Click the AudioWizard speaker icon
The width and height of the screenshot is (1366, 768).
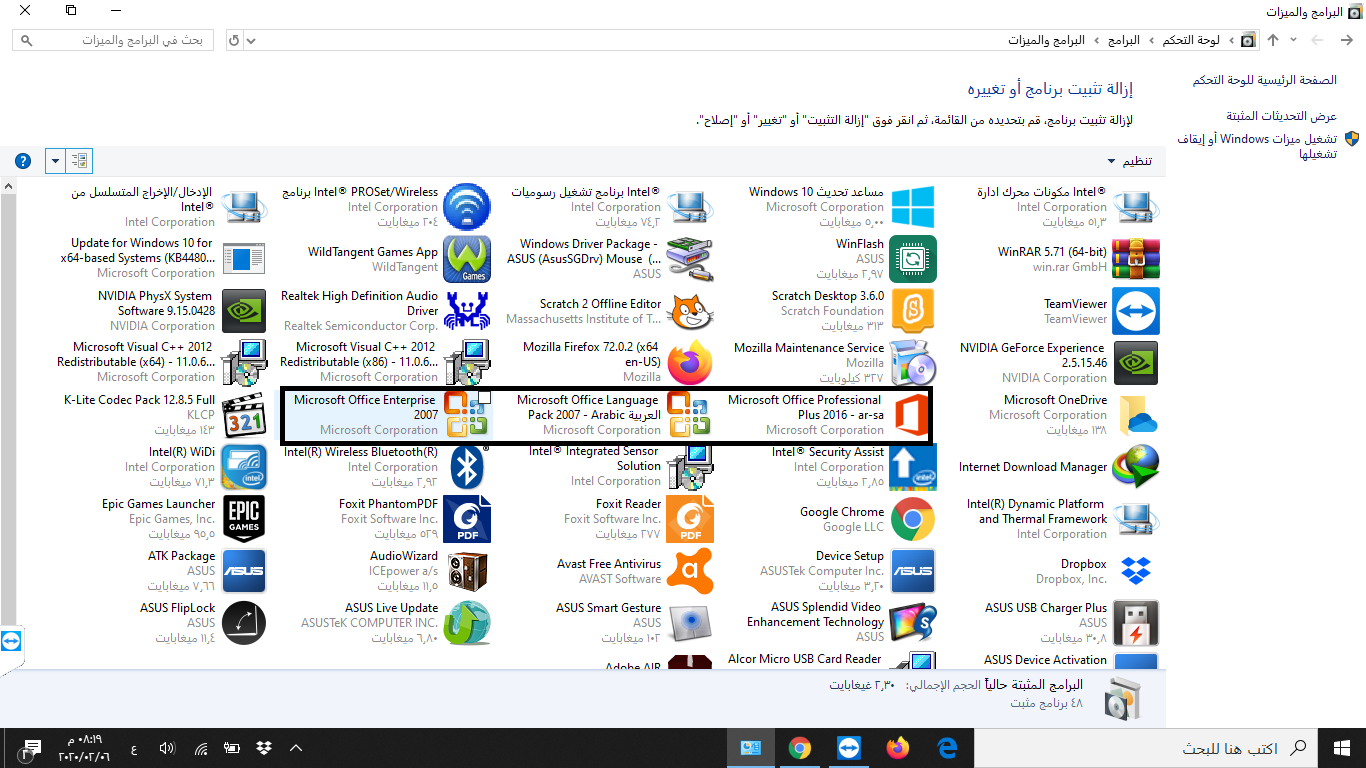coord(466,571)
